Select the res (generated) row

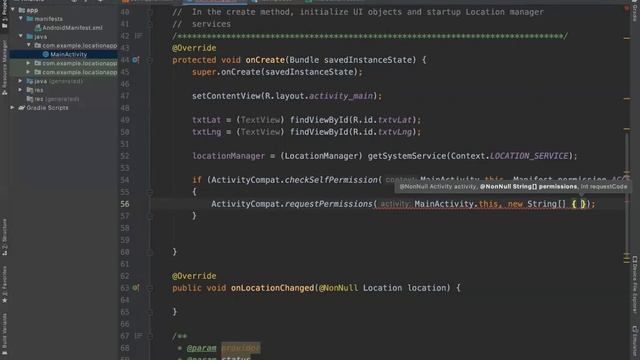click(x=63, y=99)
